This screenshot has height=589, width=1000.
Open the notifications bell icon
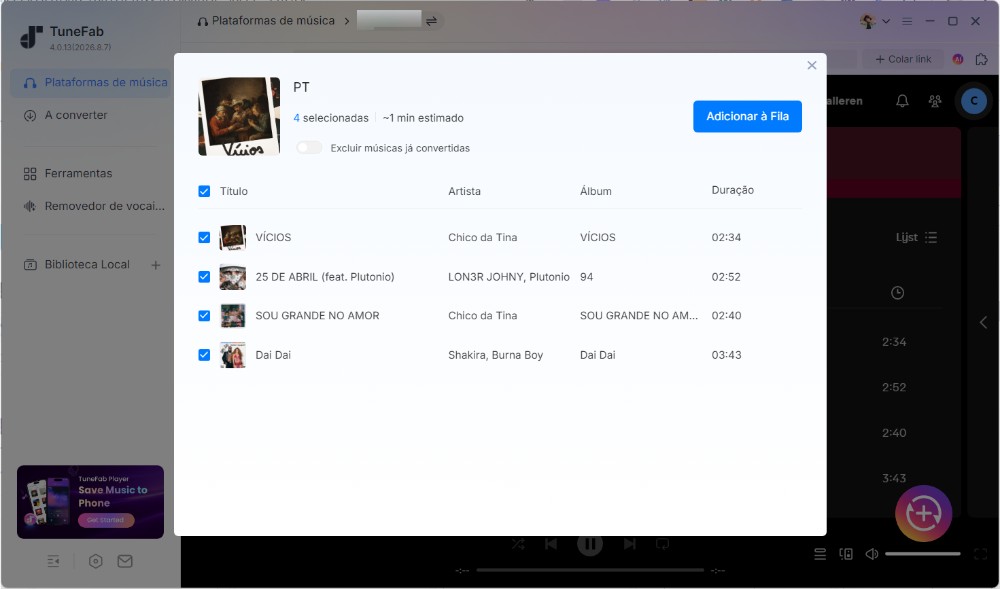(x=902, y=101)
